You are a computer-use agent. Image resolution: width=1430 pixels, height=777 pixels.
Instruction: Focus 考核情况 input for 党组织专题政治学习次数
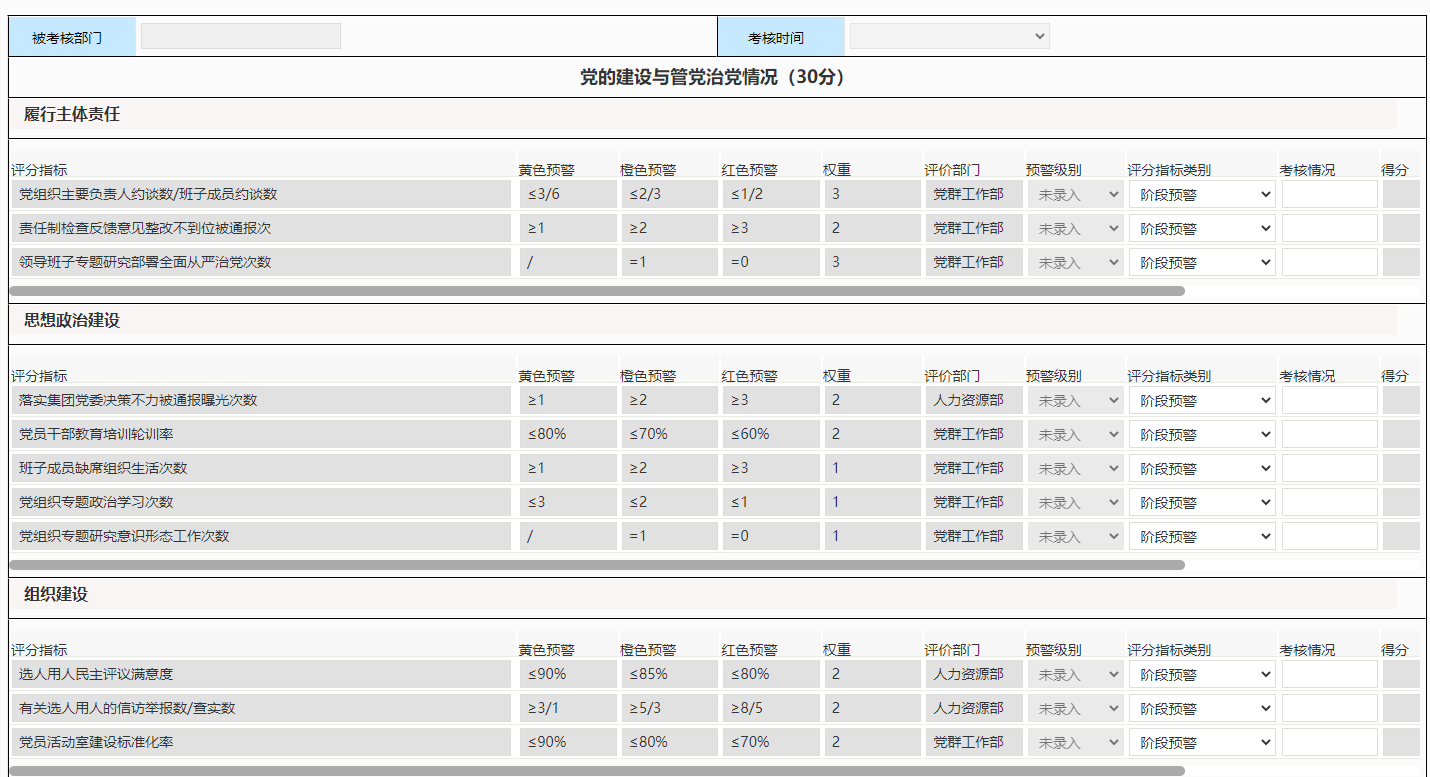[x=1329, y=503]
